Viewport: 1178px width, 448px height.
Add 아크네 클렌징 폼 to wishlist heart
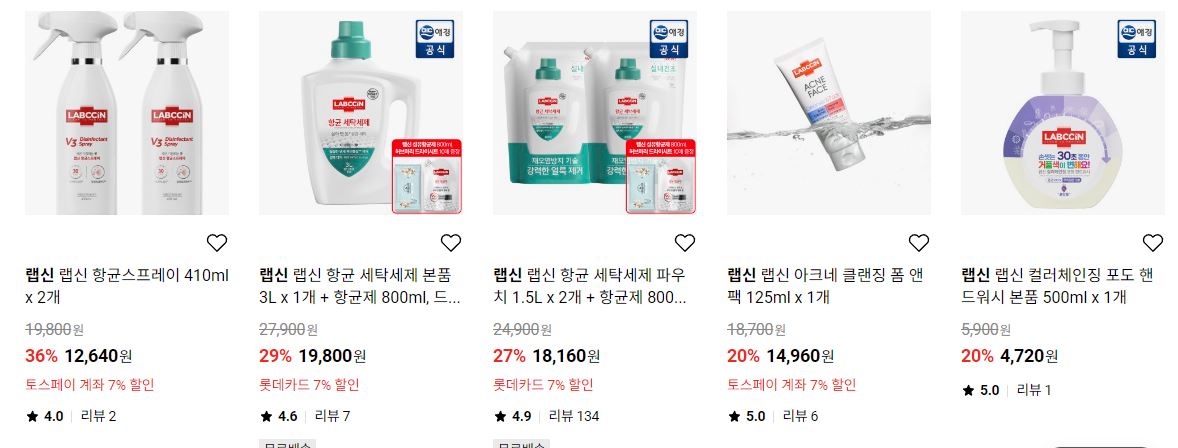coord(919,243)
